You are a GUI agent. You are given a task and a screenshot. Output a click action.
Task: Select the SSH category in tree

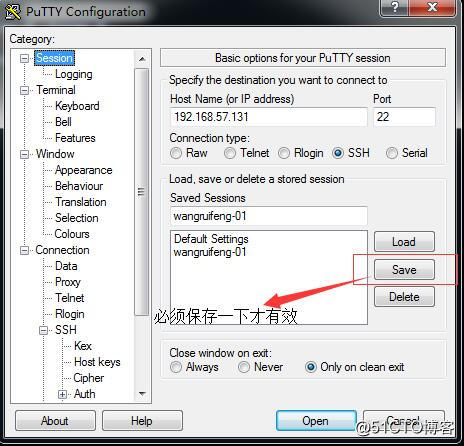pyautogui.click(x=66, y=330)
